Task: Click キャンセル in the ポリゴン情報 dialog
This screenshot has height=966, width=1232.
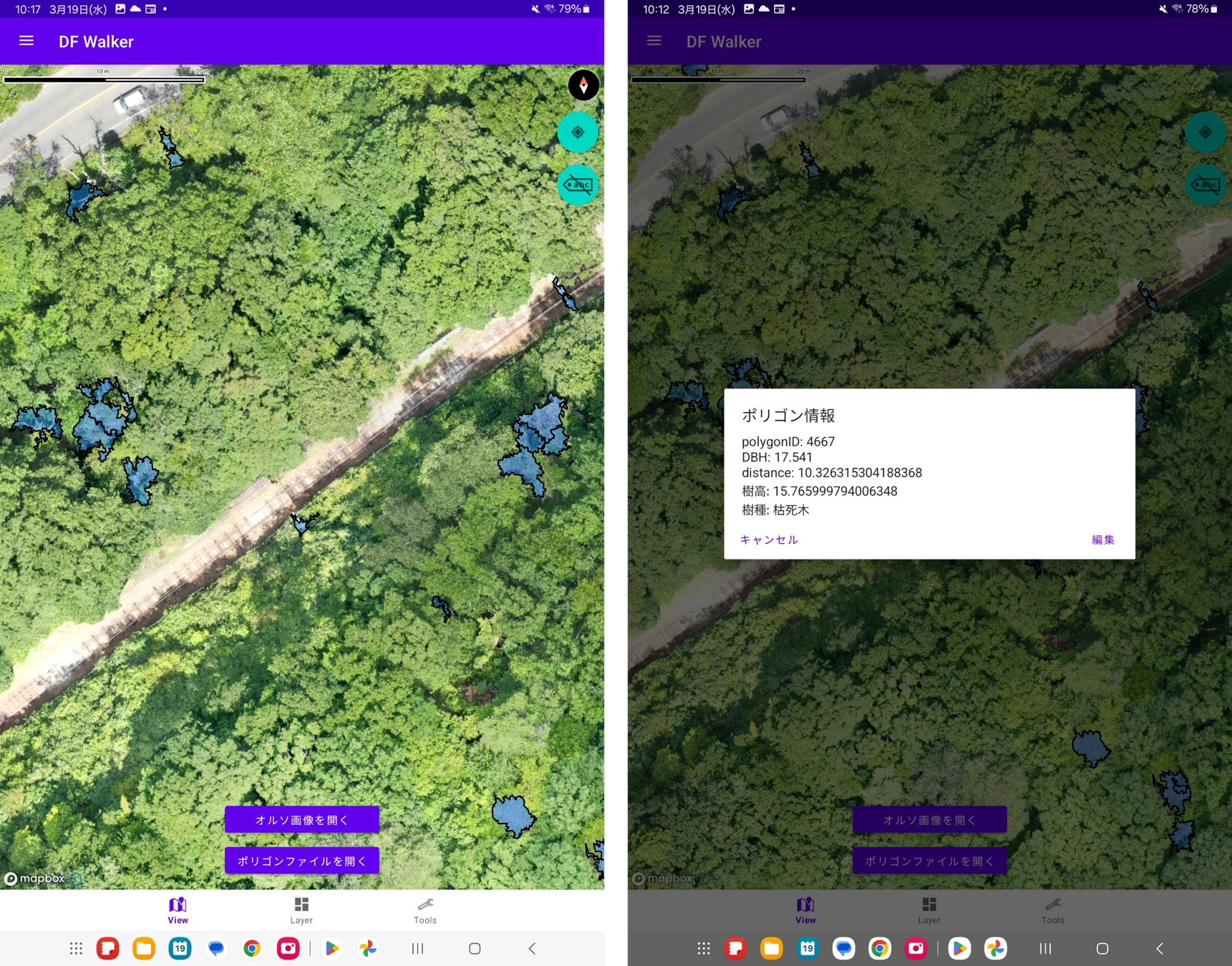Action: point(769,540)
